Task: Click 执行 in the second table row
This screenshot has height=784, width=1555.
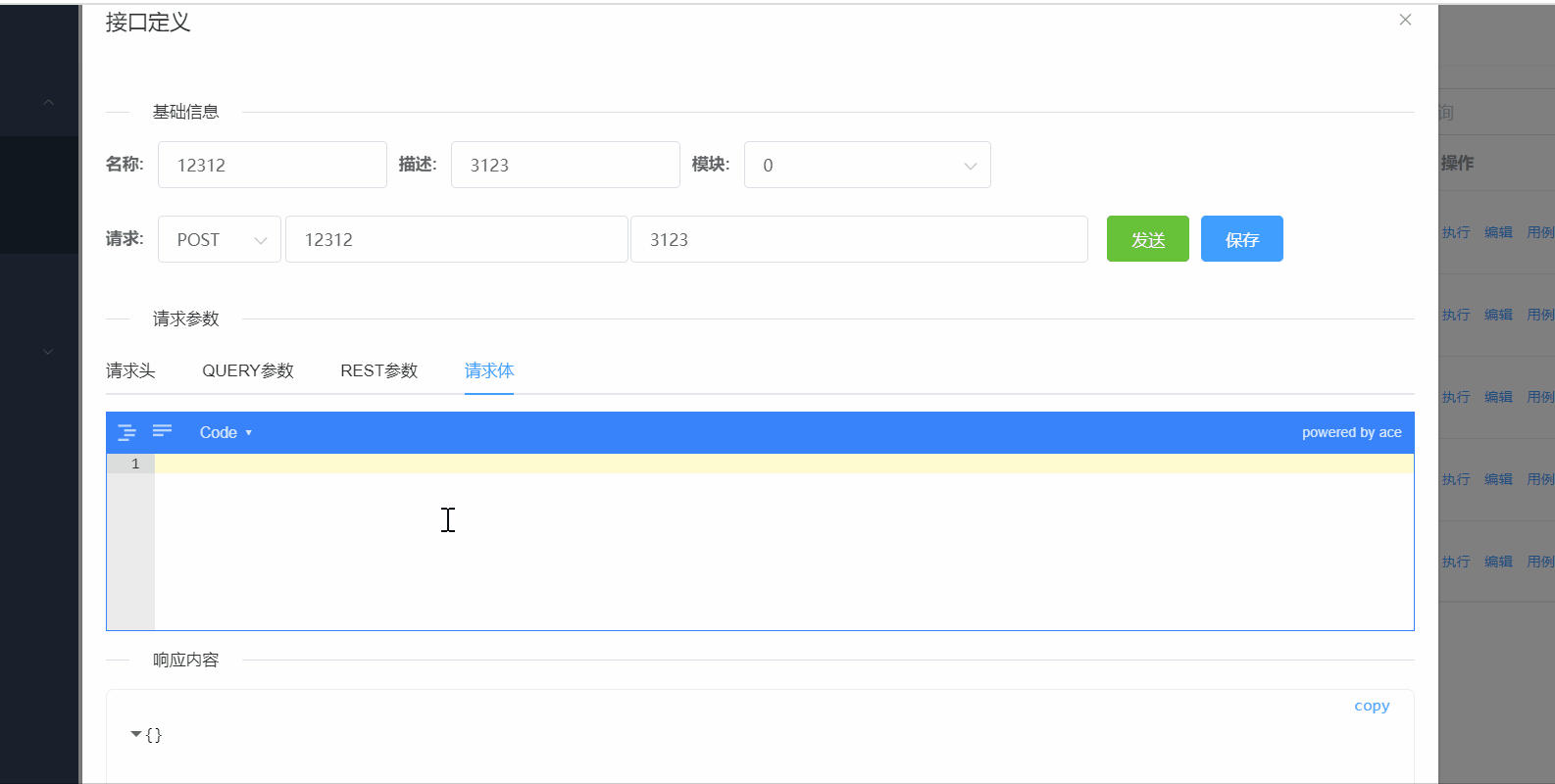Action: pos(1456,315)
